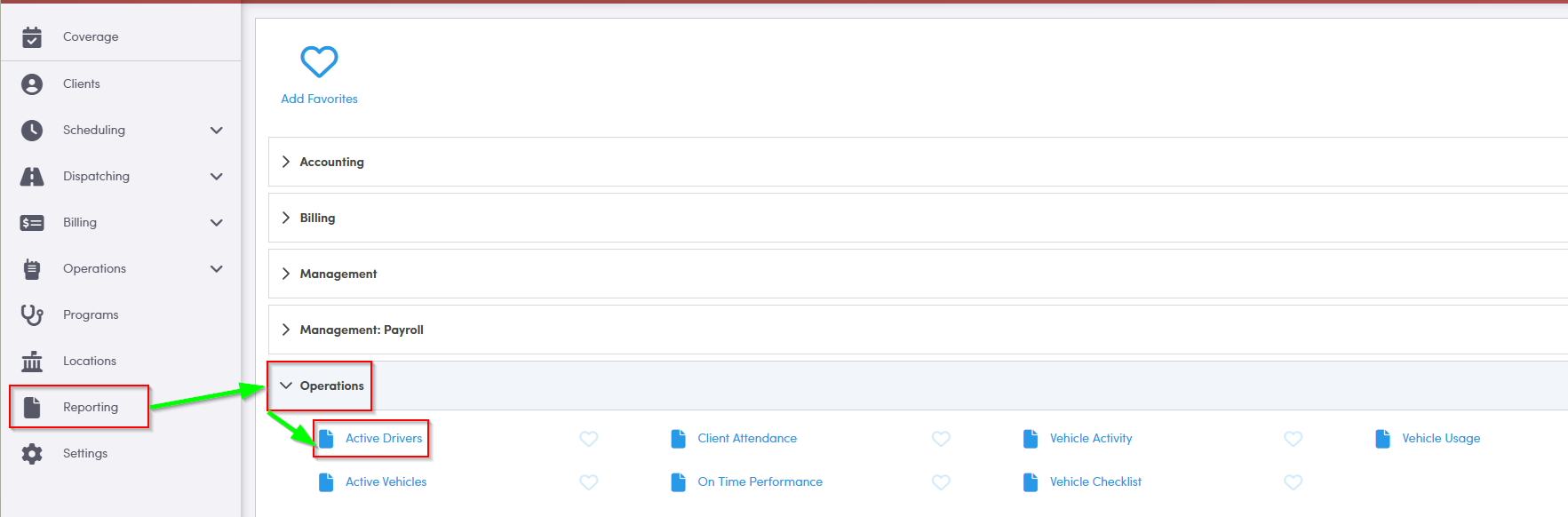Expand the Accounting reports section
This screenshot has height=517, width=1568.
point(331,163)
